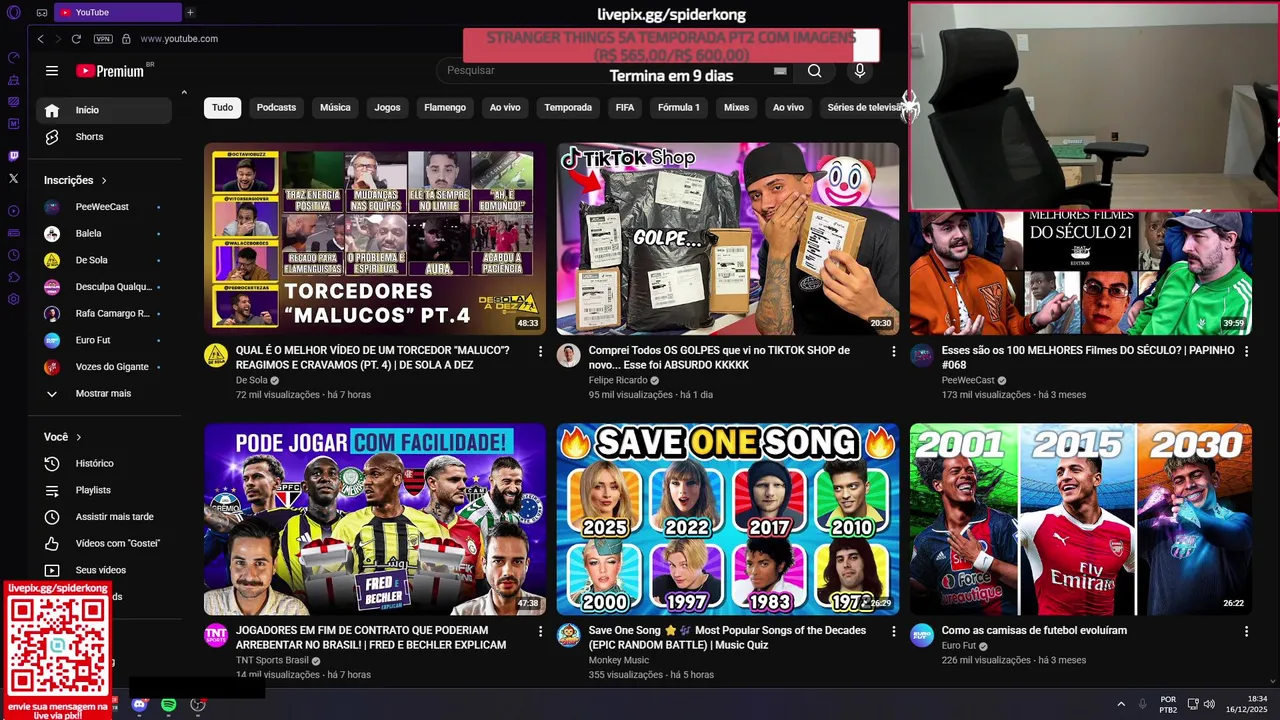Select the Fórmula 1 filter chip

coord(678,108)
